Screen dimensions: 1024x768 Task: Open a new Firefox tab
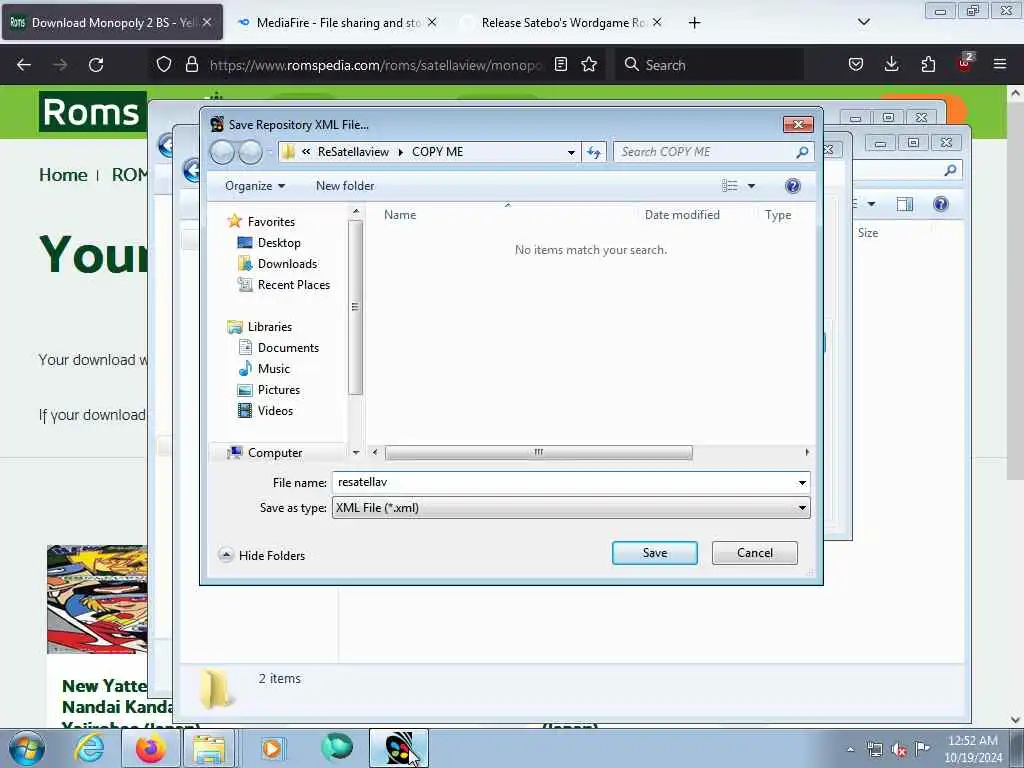point(694,23)
